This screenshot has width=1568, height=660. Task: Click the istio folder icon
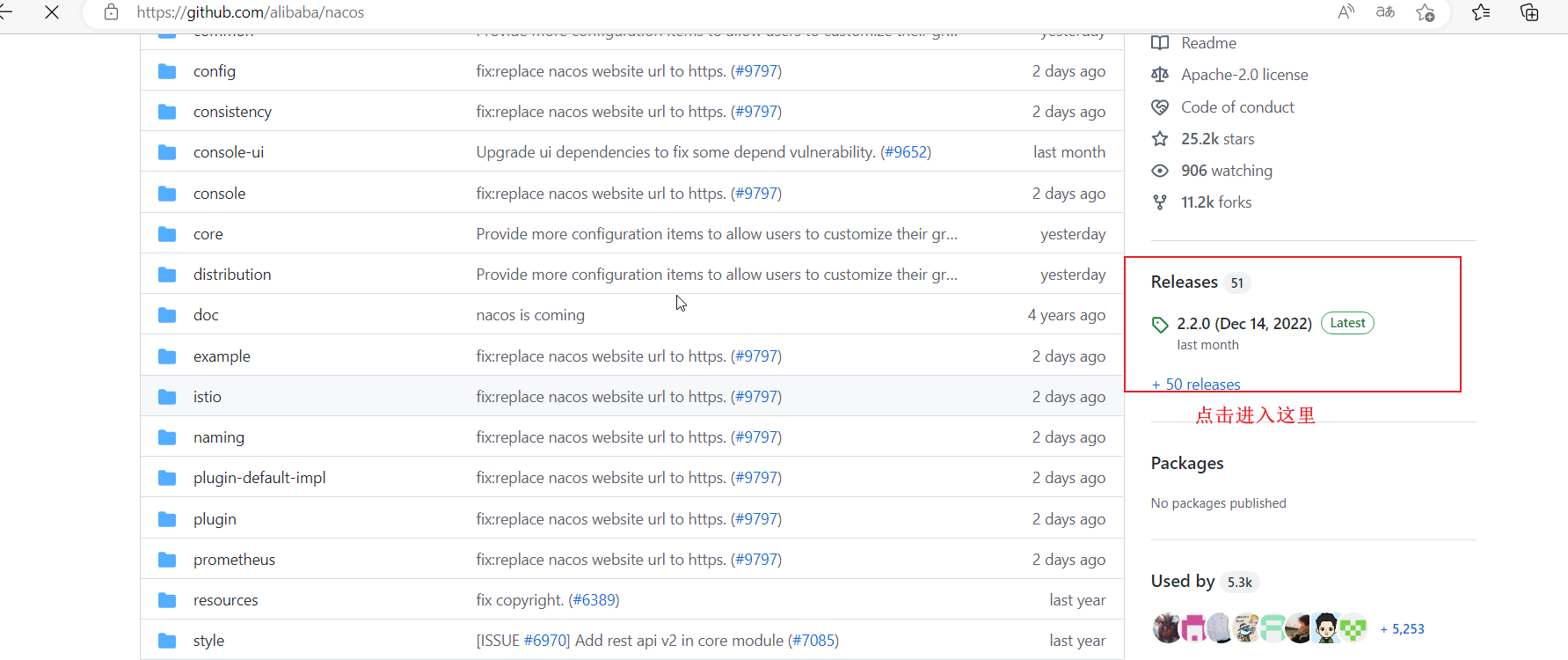pos(167,397)
